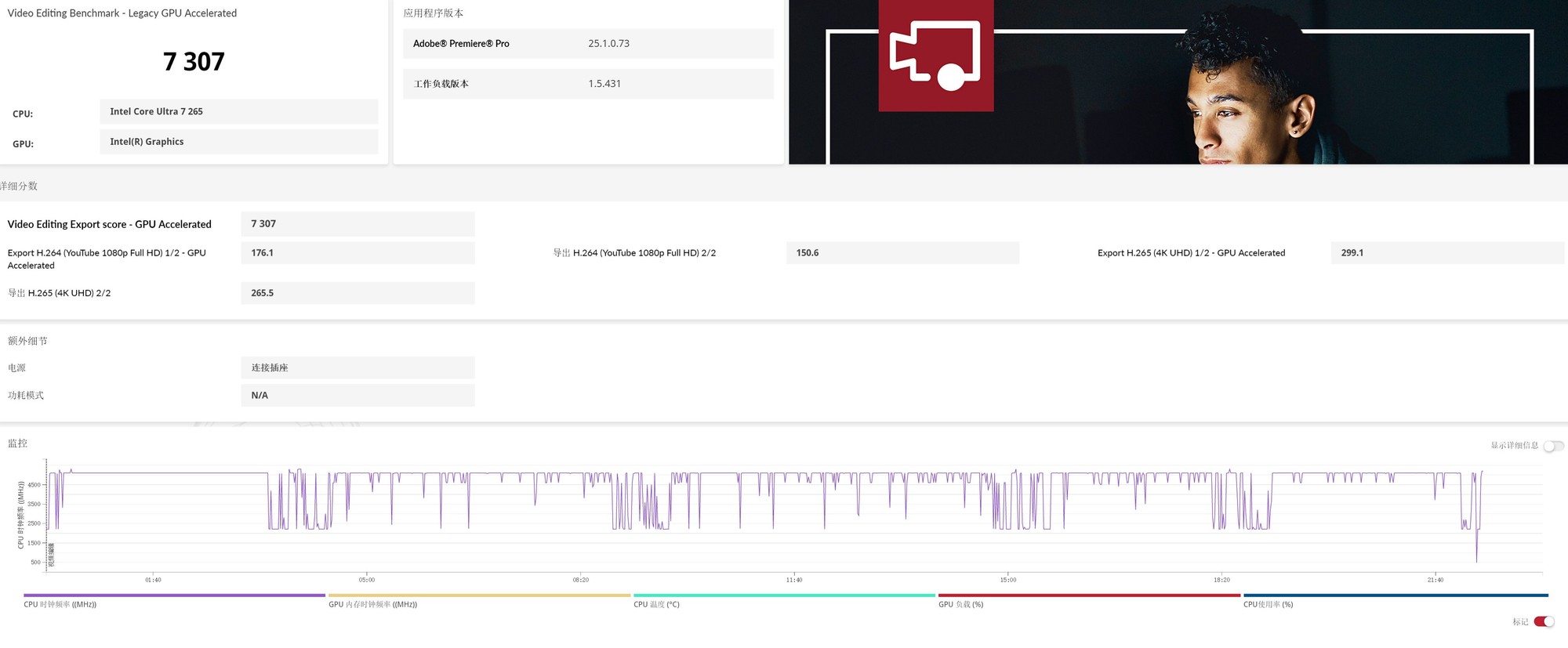The height and width of the screenshot is (648, 1568).
Task: Click the Intel(R) Graphics GPU field
Action: tap(238, 142)
